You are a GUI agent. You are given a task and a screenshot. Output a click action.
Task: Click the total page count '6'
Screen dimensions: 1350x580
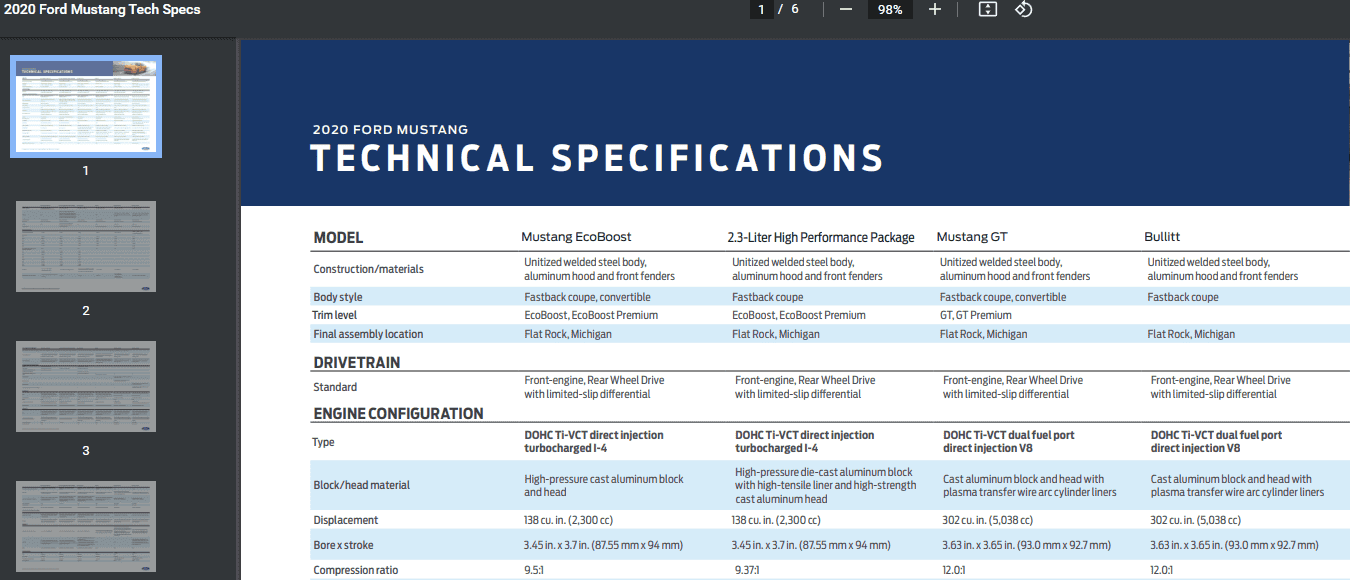795,9
